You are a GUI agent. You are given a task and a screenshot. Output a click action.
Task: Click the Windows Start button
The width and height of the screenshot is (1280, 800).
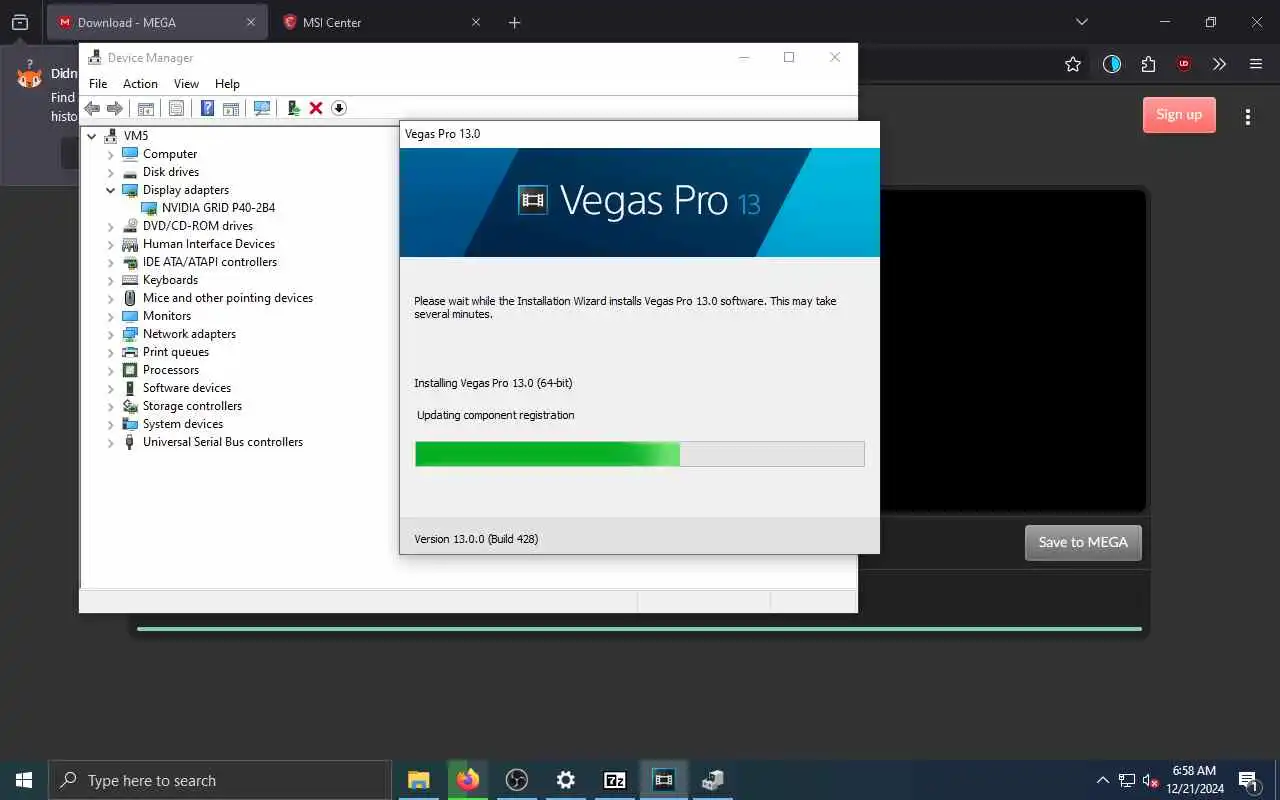tap(24, 780)
